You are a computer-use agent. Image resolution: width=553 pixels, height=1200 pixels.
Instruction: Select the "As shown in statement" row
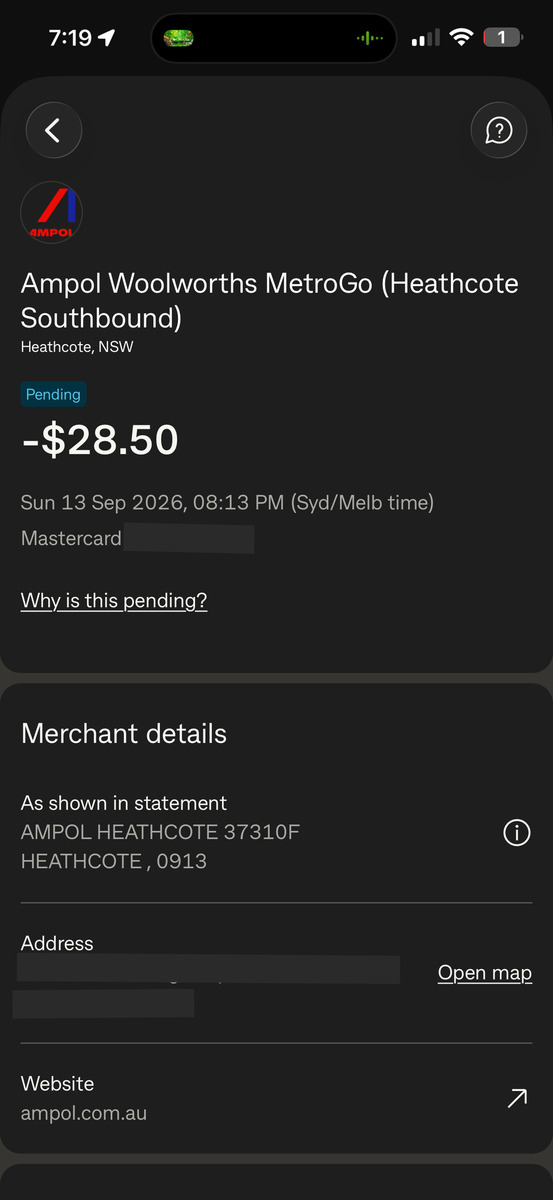[x=276, y=832]
